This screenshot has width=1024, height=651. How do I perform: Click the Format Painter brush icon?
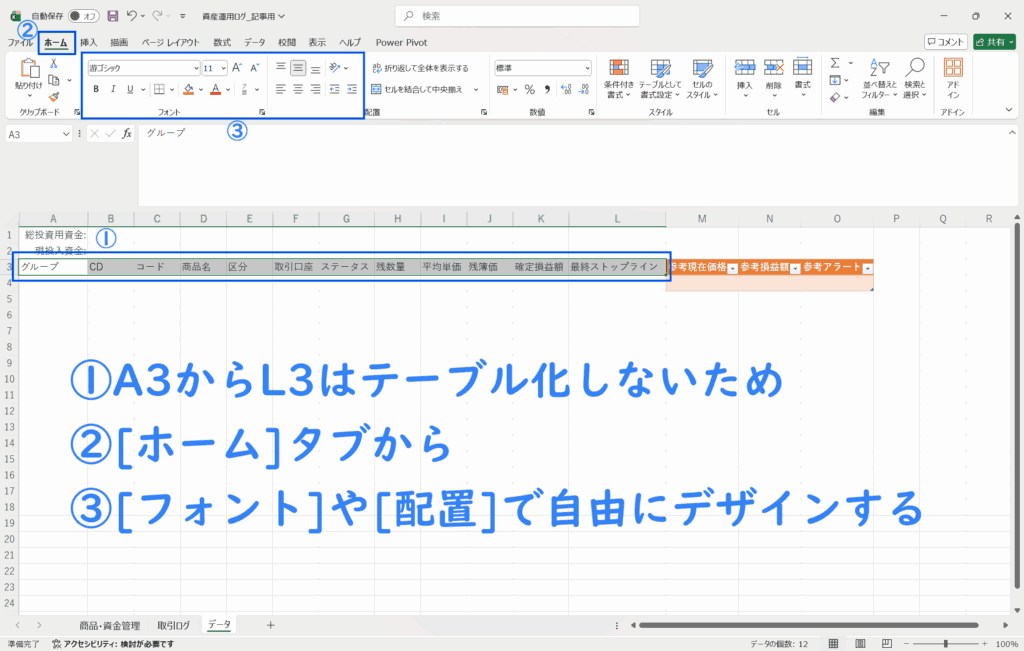click(54, 97)
